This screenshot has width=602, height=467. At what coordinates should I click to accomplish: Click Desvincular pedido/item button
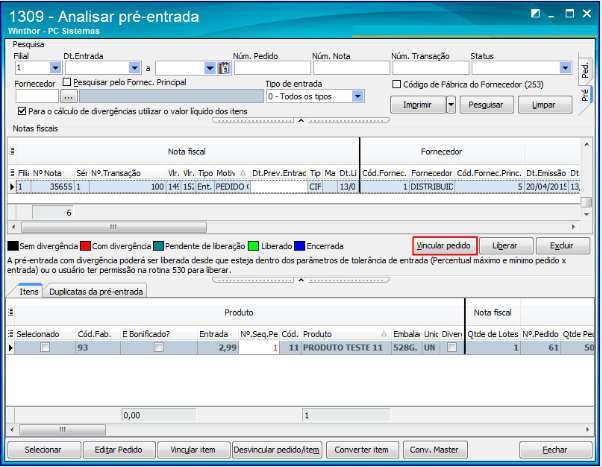click(x=277, y=450)
